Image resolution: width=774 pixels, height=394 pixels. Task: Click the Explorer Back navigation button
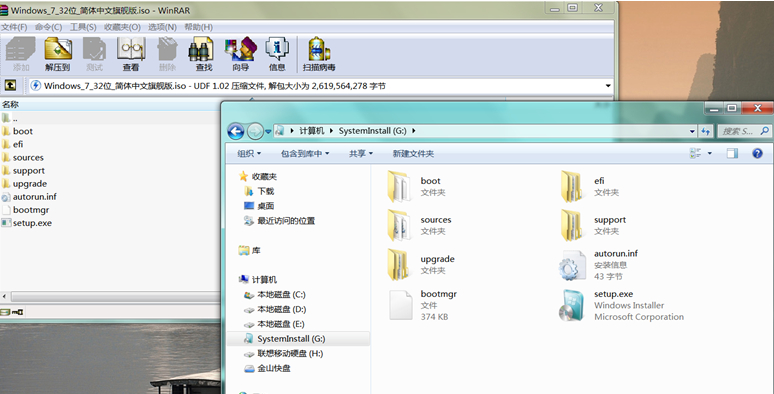236,131
